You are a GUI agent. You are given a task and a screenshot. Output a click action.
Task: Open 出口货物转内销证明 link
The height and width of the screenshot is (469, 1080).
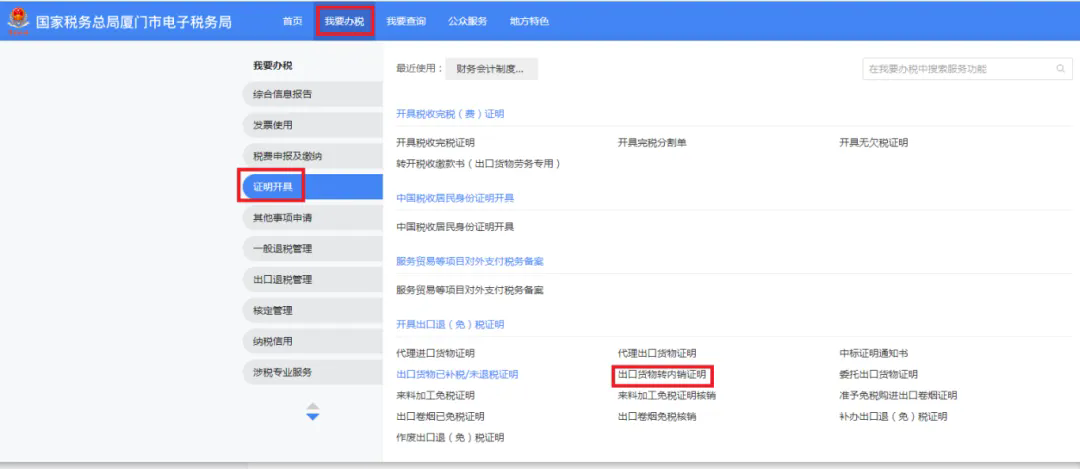point(662,375)
